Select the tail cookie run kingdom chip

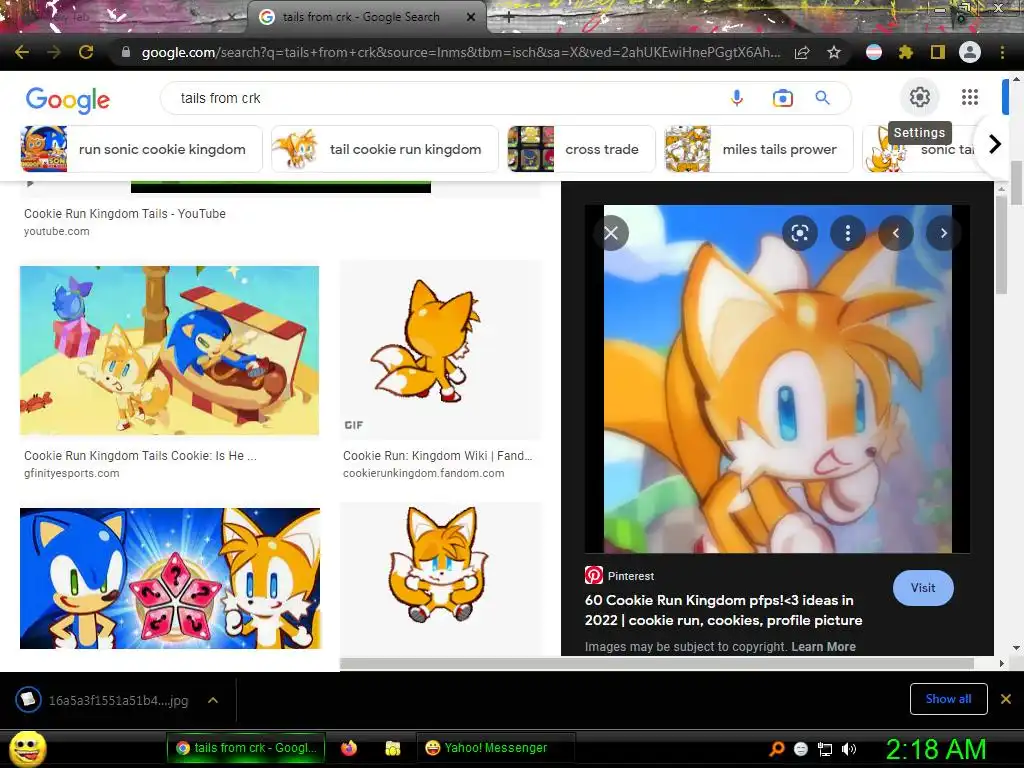click(385, 150)
